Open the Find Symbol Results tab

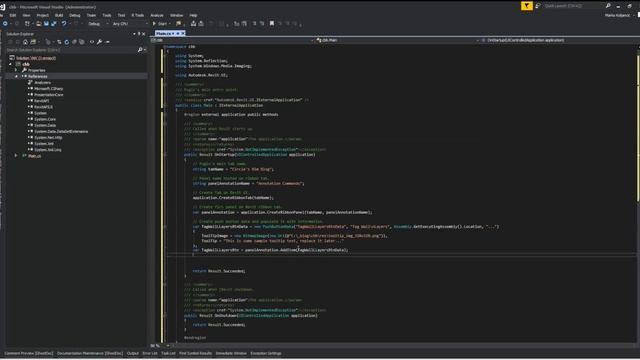pos(196,353)
